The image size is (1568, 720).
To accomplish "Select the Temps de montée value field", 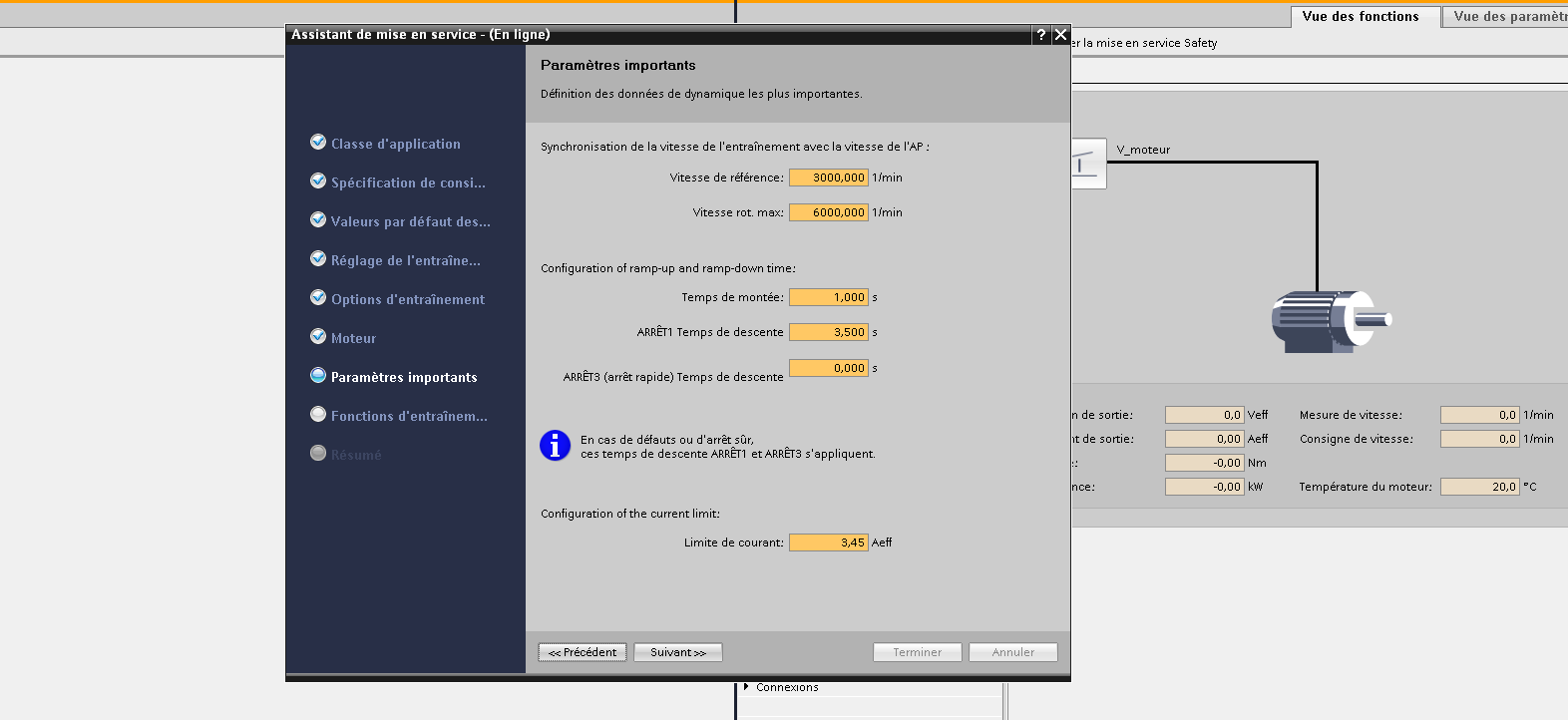I will 828,297.
